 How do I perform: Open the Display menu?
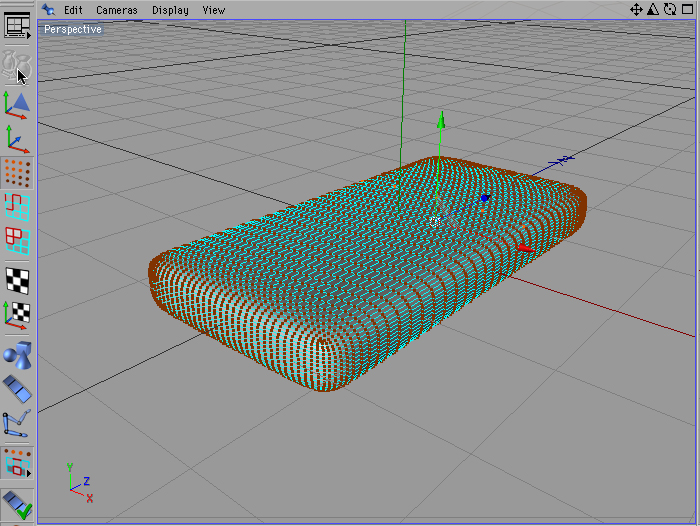(170, 10)
